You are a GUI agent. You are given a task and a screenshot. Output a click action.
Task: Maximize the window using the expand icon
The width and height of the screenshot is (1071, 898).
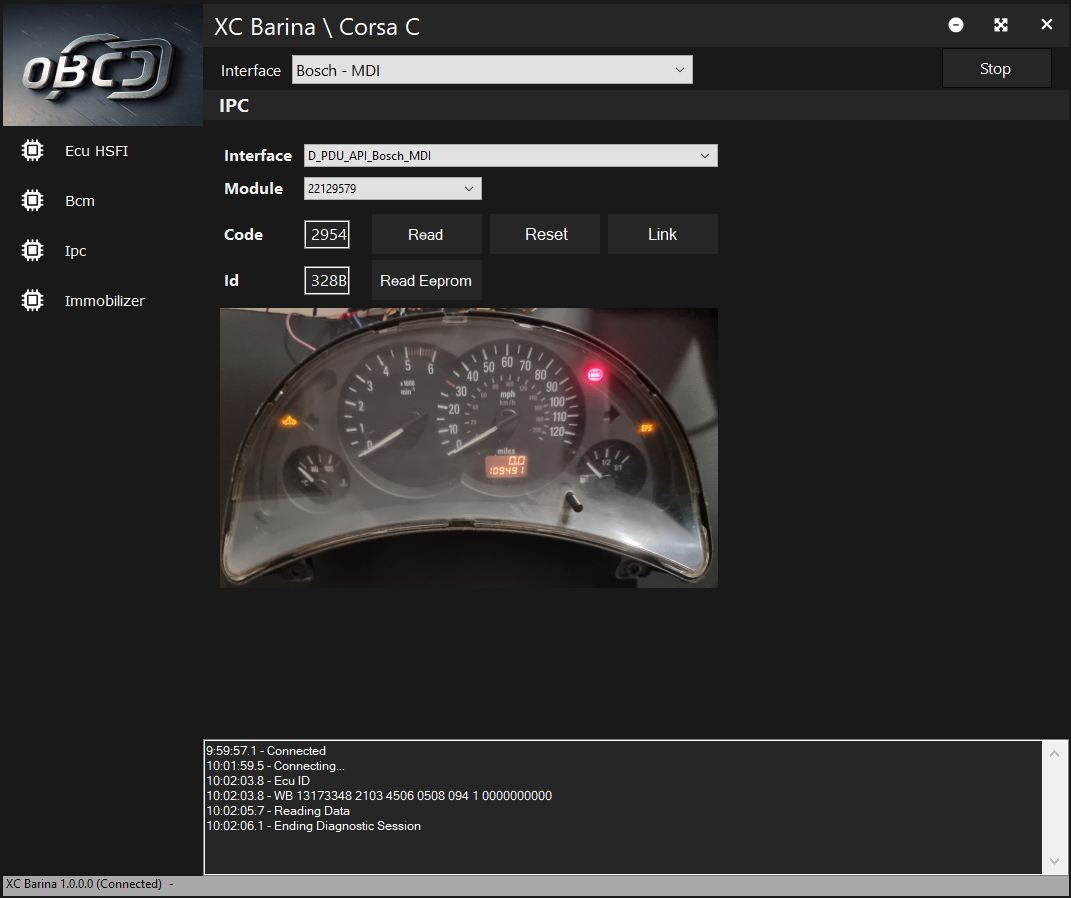[x=1001, y=25]
